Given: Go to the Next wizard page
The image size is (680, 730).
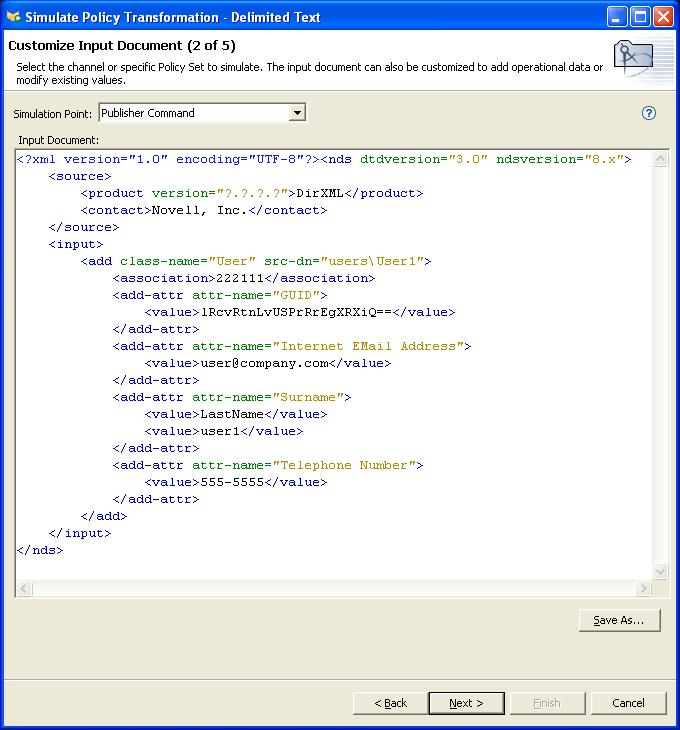Looking at the screenshot, I should (466, 703).
